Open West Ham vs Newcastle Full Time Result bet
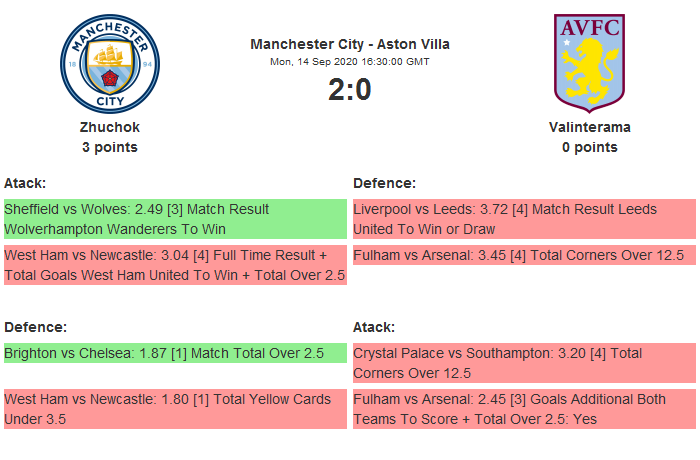700x460 pixels. tap(175, 265)
